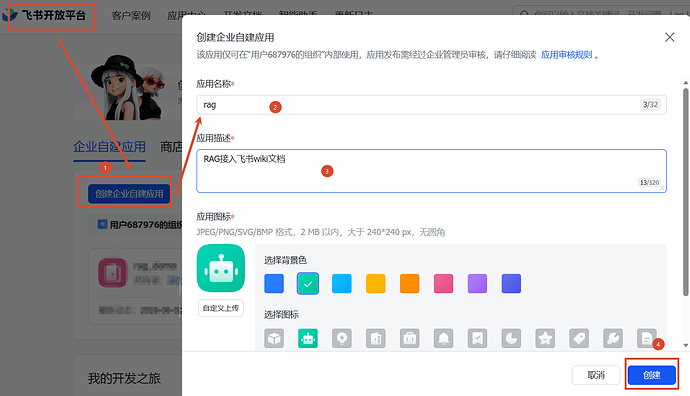Click the organization icon beside 用户687976的组织
Screen dimensions: 690x396
pyautogui.click(x=102, y=225)
